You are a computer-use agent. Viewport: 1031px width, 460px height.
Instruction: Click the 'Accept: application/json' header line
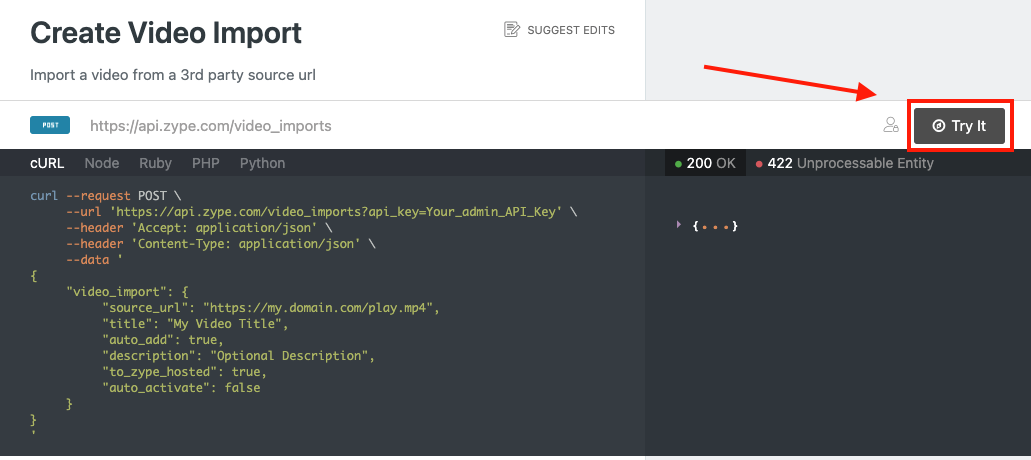(199, 228)
